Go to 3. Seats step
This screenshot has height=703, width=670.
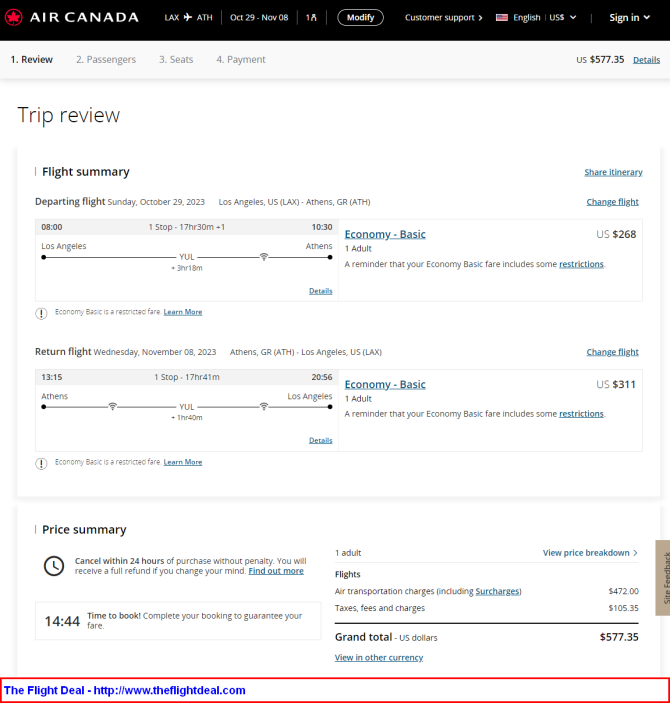click(176, 60)
